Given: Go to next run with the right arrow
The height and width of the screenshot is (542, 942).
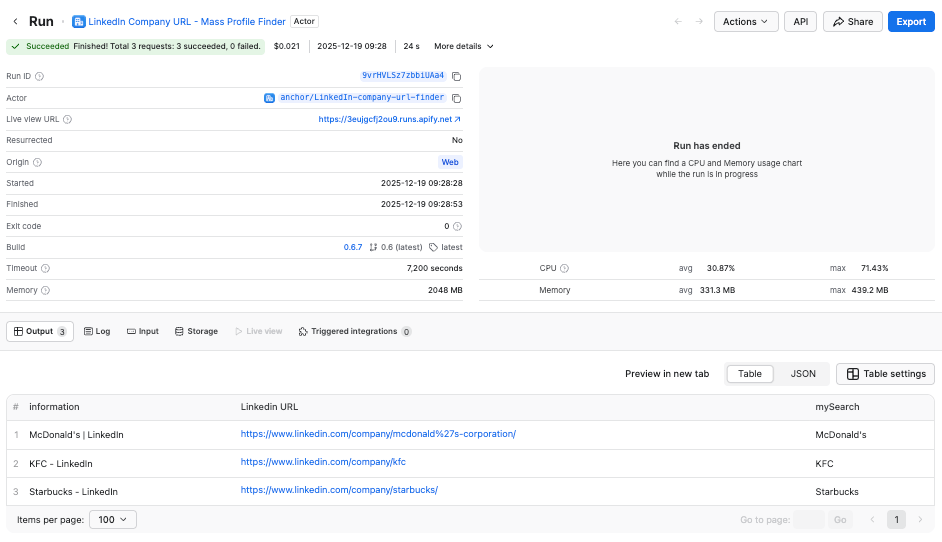Looking at the screenshot, I should click(699, 22).
